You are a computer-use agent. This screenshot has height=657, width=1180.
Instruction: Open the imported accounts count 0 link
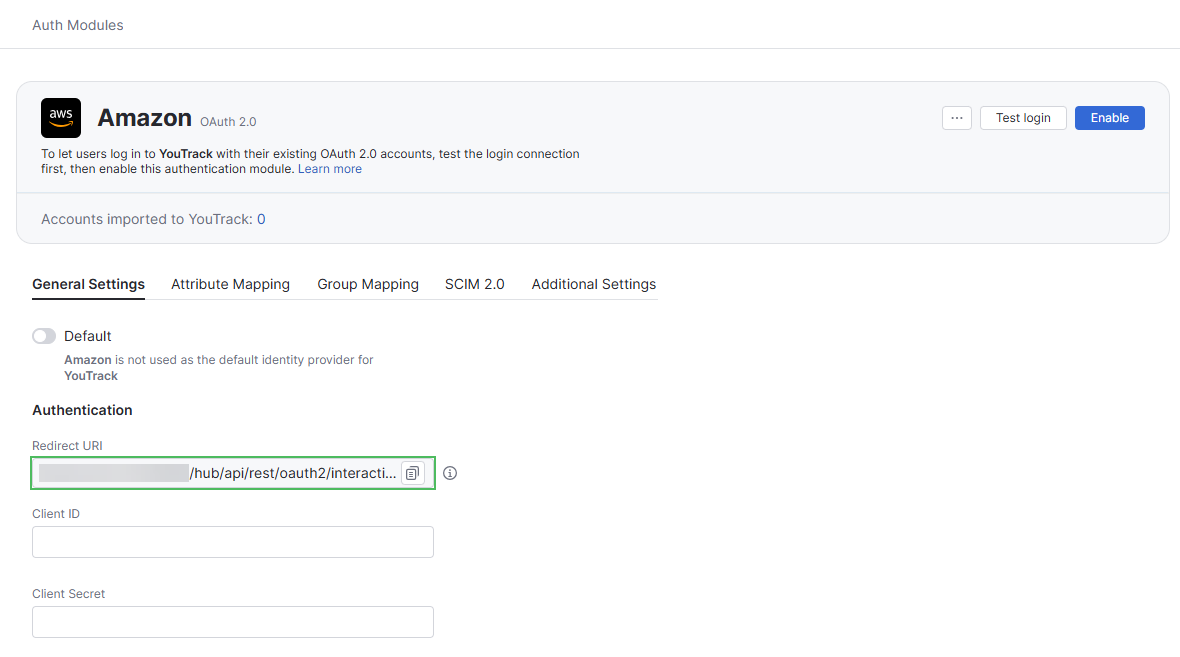(x=261, y=219)
